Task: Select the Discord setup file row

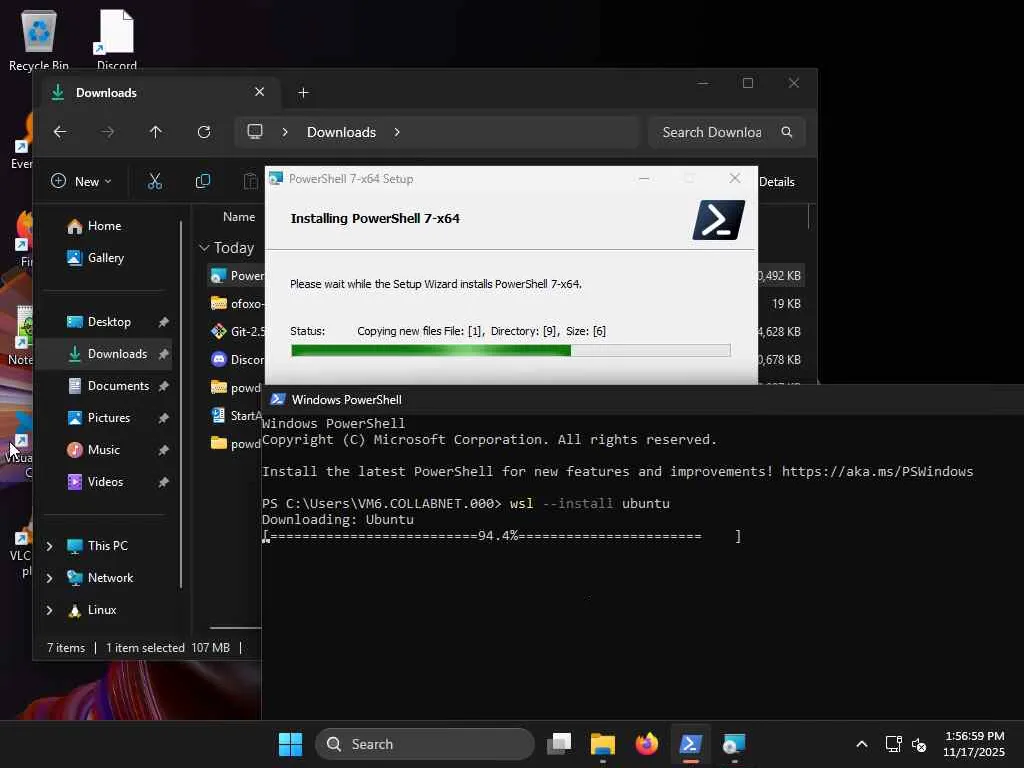Action: [236, 360]
